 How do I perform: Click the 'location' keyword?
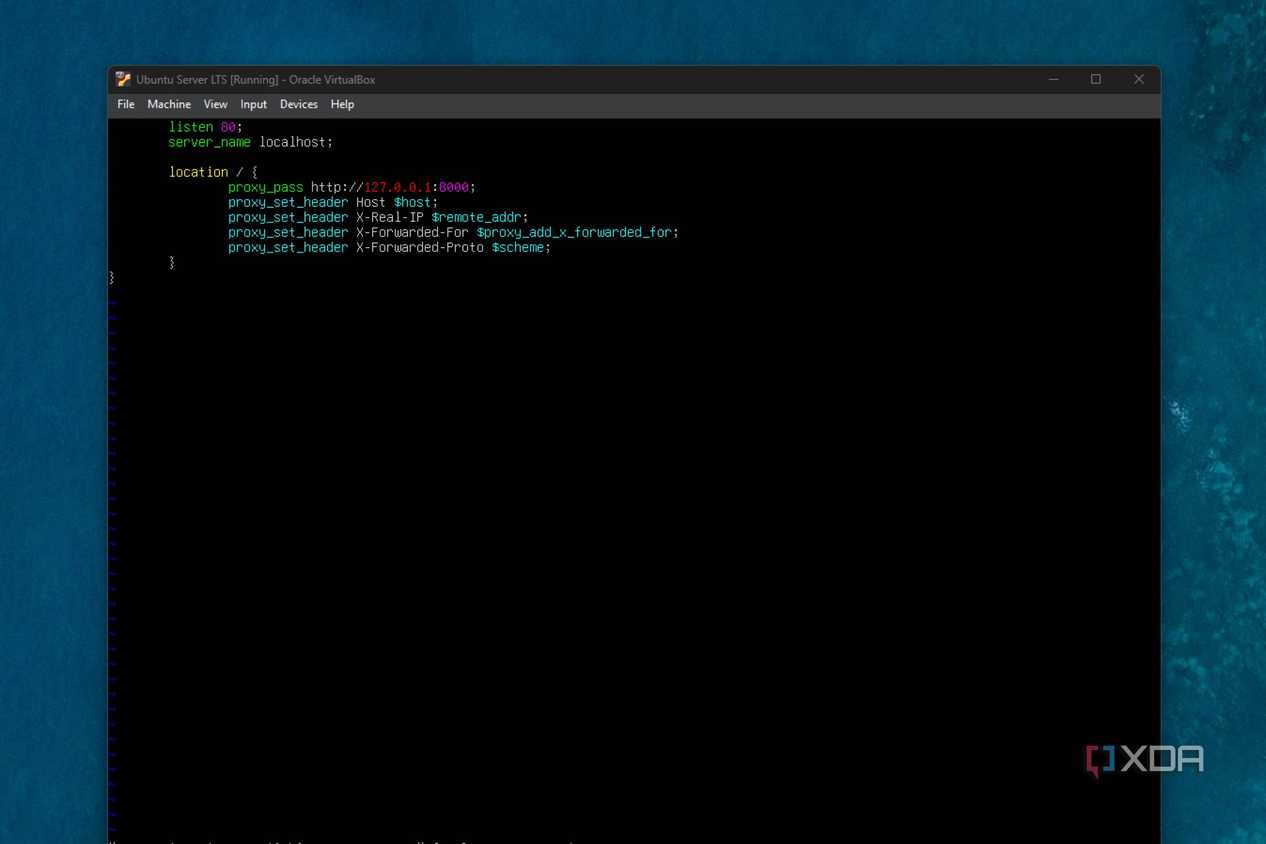coord(198,172)
